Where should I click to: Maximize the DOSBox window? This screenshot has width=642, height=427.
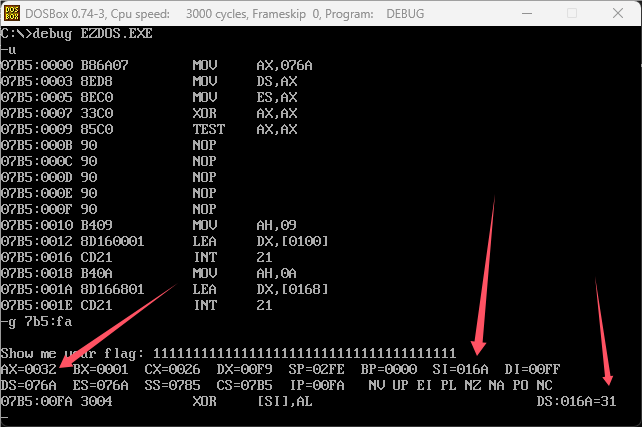click(572, 14)
